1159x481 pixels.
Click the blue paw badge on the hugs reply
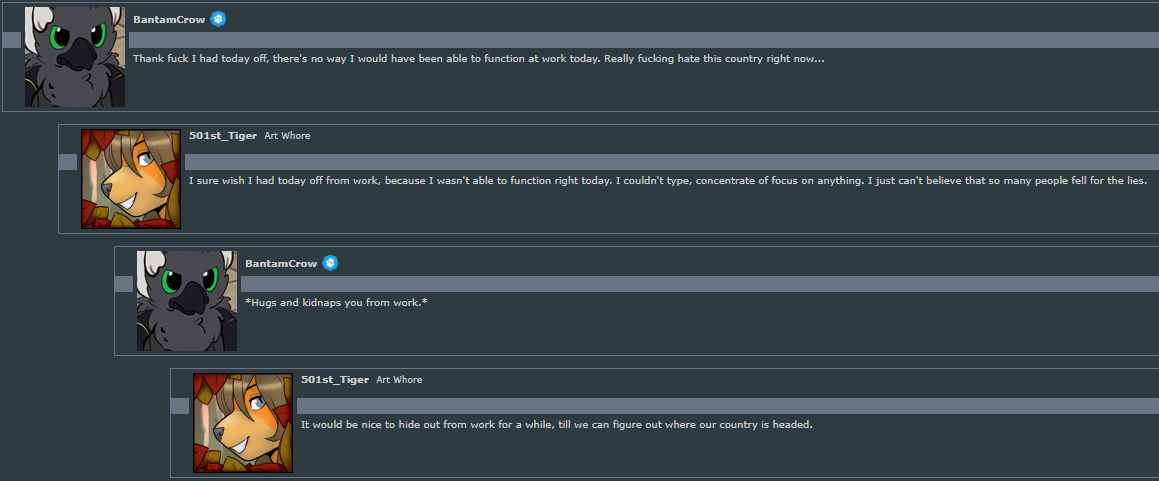[x=330, y=263]
